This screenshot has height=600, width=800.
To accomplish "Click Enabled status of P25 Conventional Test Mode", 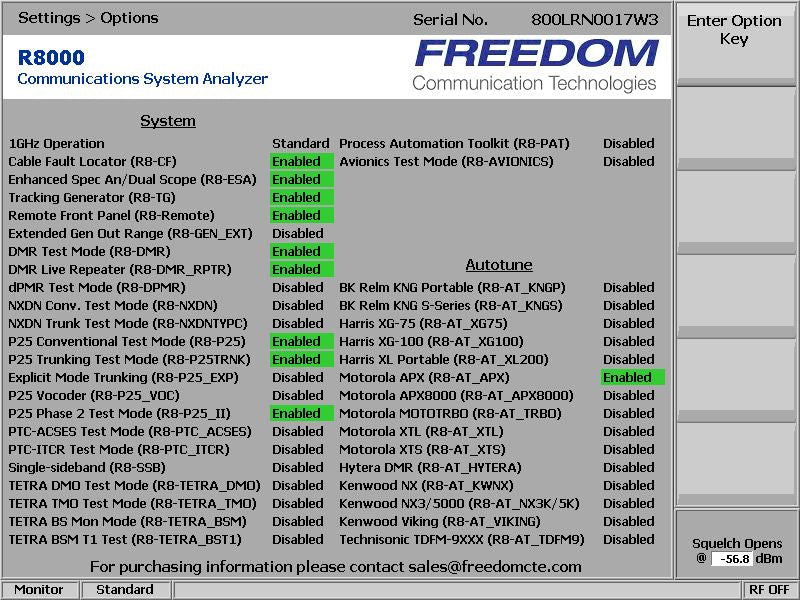I will pyautogui.click(x=302, y=341).
